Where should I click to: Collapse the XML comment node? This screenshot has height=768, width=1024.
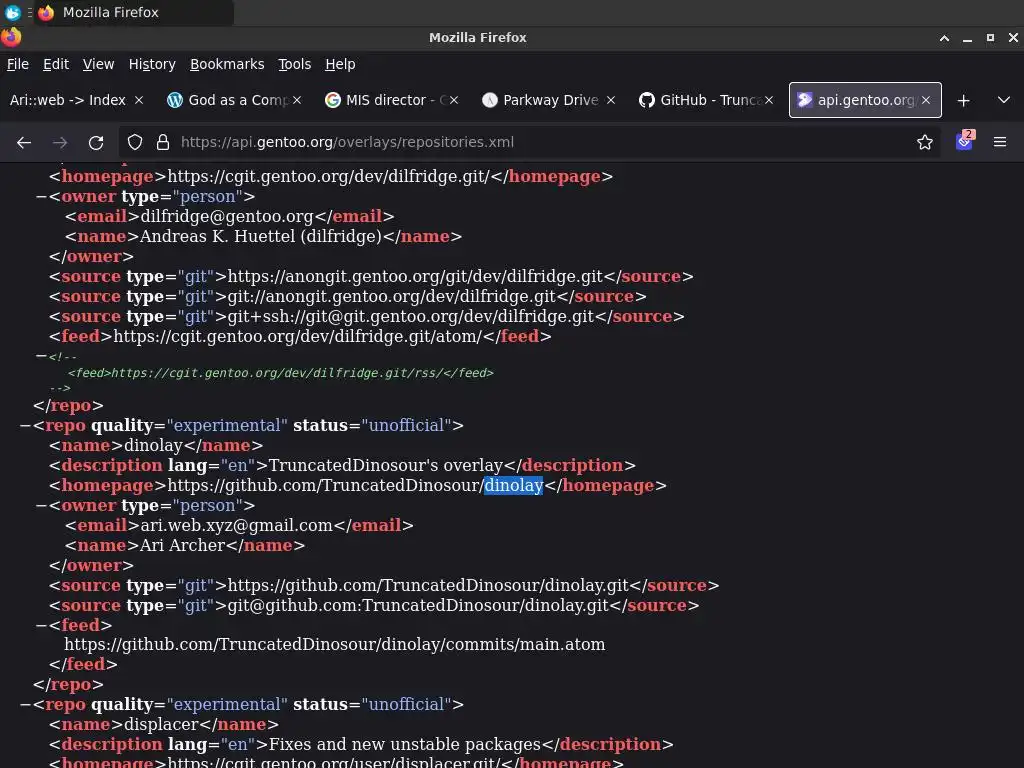tap(41, 356)
